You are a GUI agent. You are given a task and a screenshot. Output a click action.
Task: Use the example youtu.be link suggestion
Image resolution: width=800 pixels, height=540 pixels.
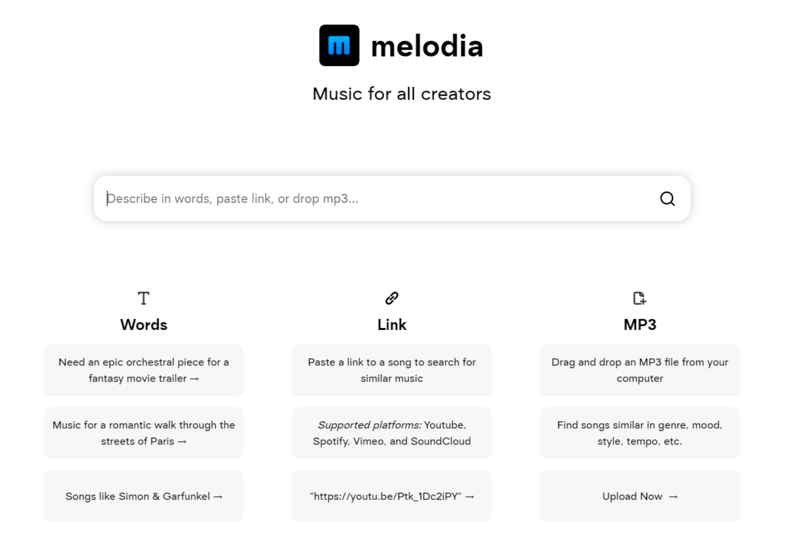pyautogui.click(x=392, y=496)
